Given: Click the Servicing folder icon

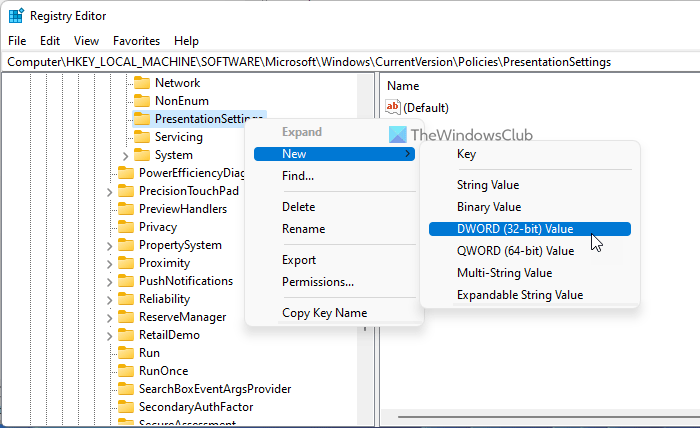Looking at the screenshot, I should point(142,137).
